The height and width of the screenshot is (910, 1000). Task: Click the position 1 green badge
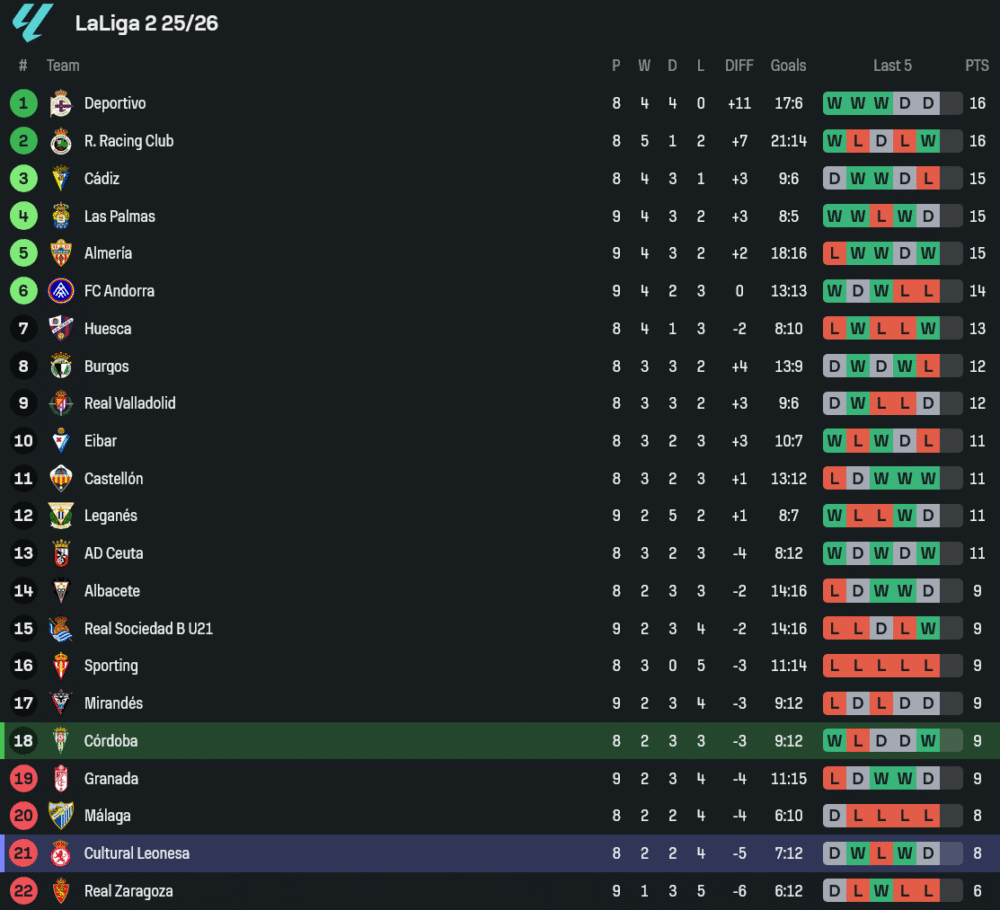pyautogui.click(x=24, y=104)
